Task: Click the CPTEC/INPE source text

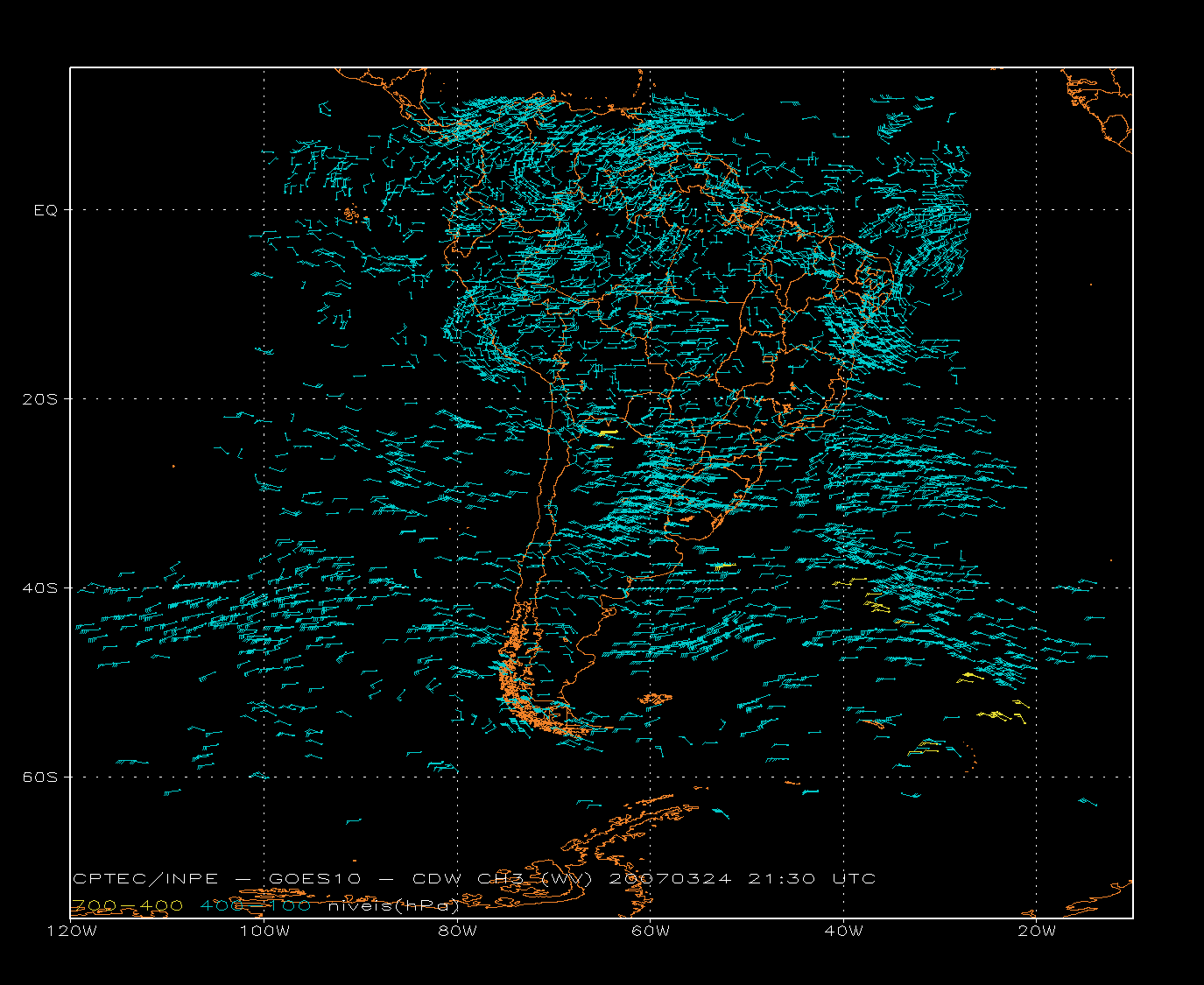Action: coord(145,878)
